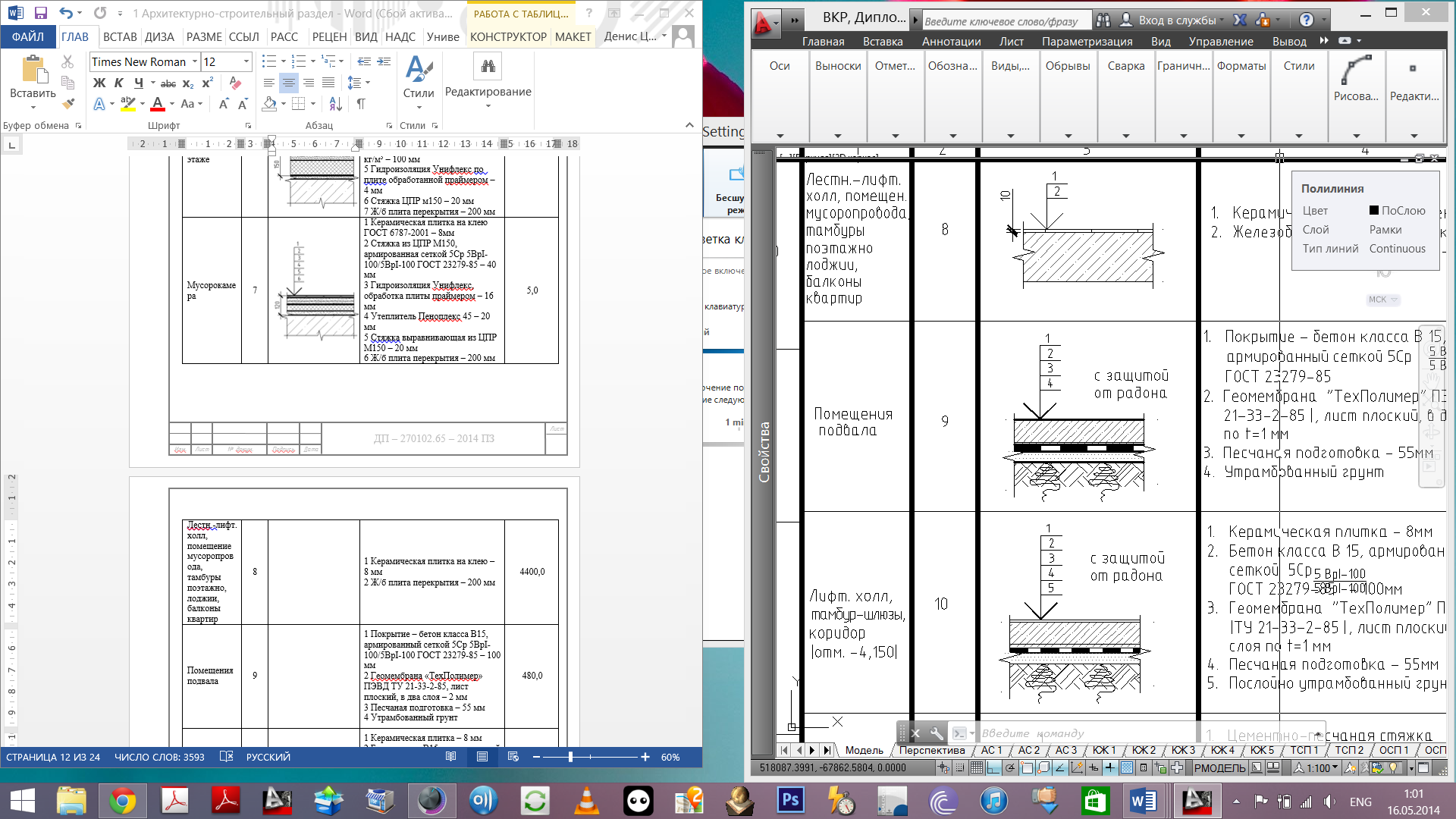The height and width of the screenshot is (819, 1456).
Task: Select the Axes tool in KOMPAS toolbar
Action: (x=780, y=65)
